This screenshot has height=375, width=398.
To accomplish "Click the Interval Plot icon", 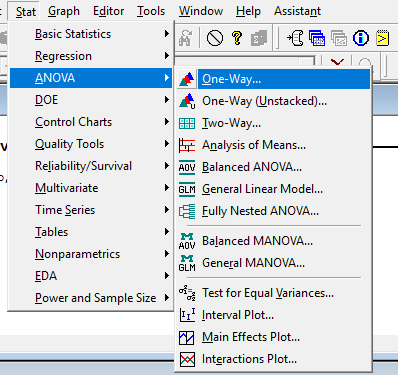I will (x=187, y=315).
